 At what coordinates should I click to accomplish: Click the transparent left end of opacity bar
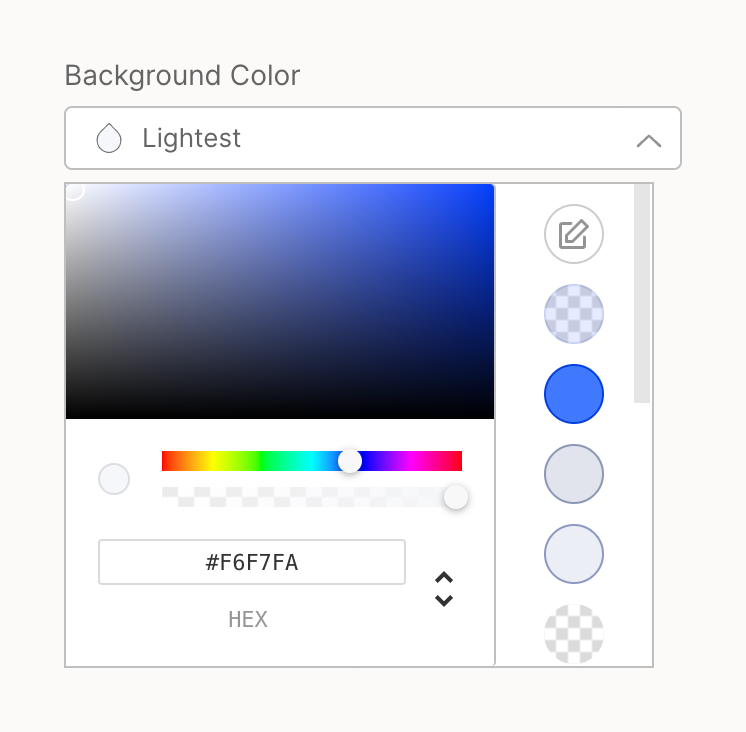tap(170, 497)
